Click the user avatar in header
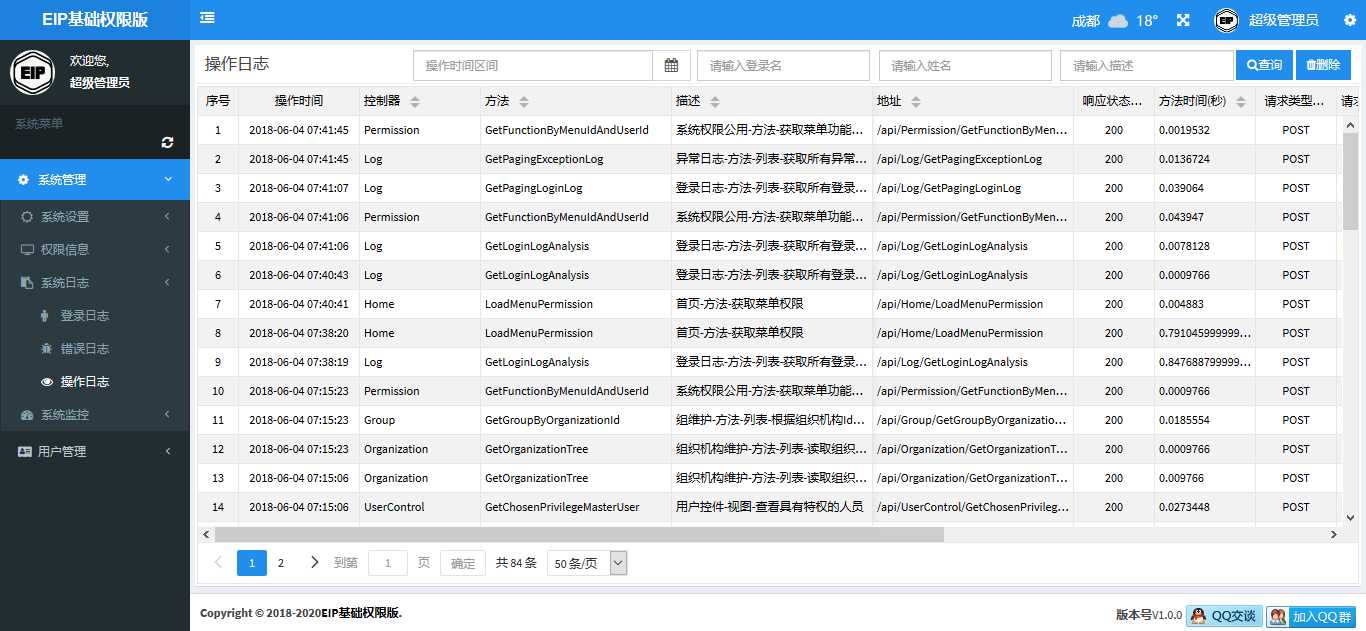Screen dimensions: 1366x631 pyautogui.click(x=1227, y=20)
